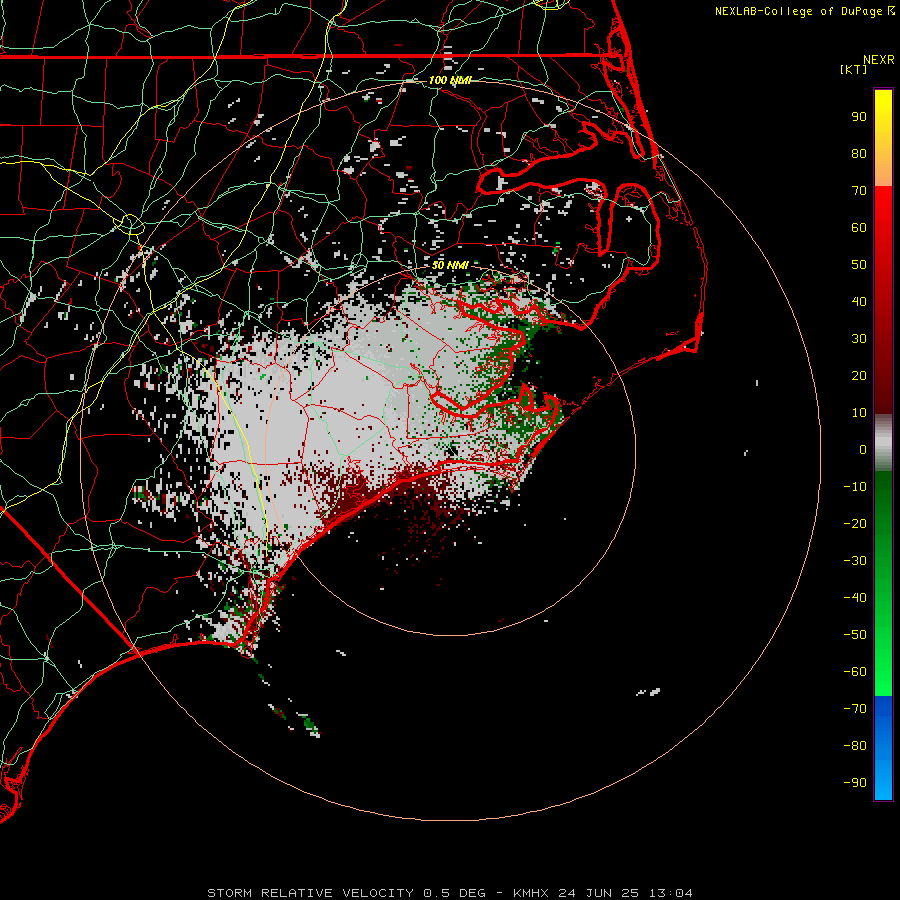Click the -70 knot value on the scale

[855, 709]
